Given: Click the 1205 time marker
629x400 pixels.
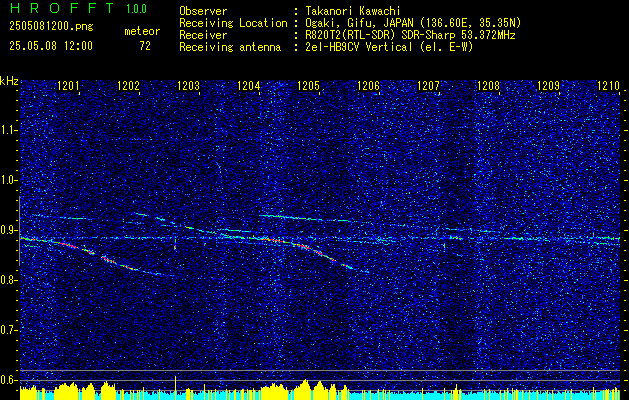Looking at the screenshot, I should tap(308, 85).
